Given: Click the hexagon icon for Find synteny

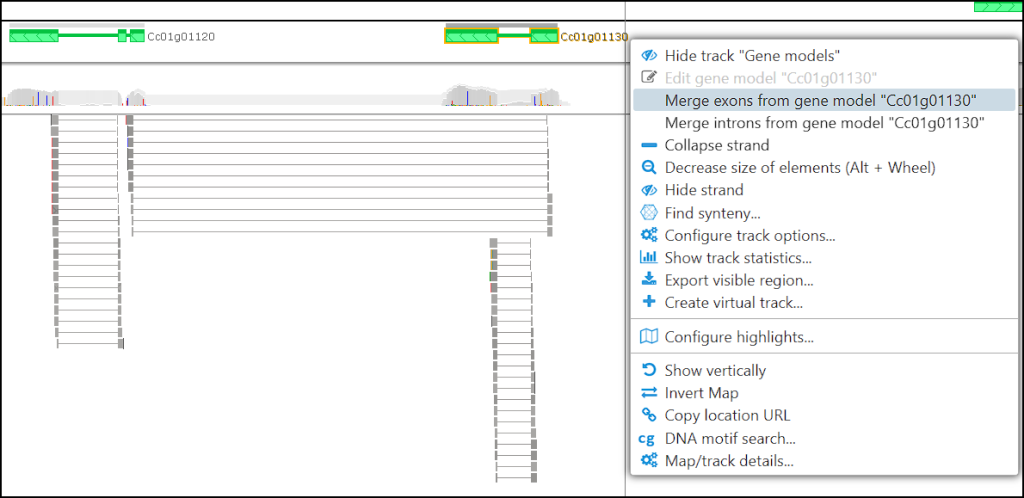Looking at the screenshot, I should click(x=648, y=213).
